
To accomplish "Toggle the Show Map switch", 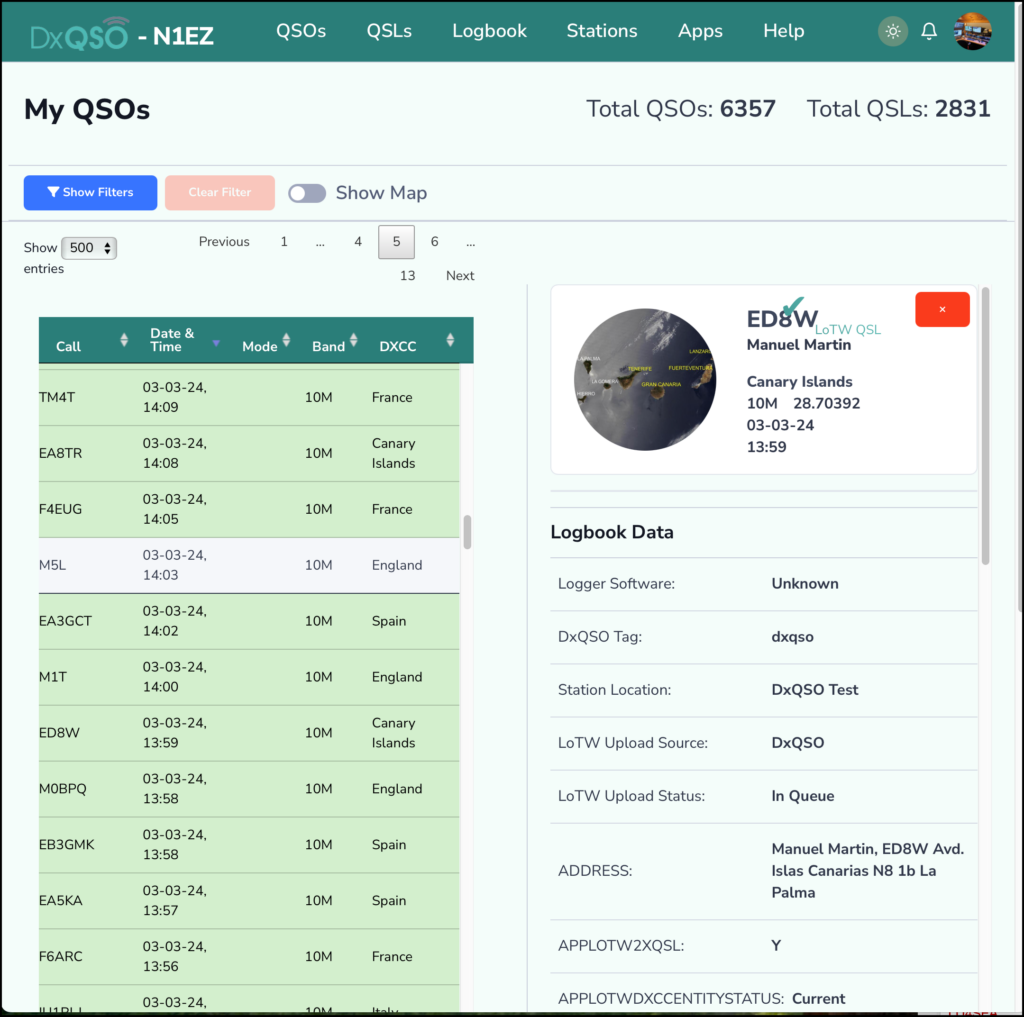I will coord(307,193).
